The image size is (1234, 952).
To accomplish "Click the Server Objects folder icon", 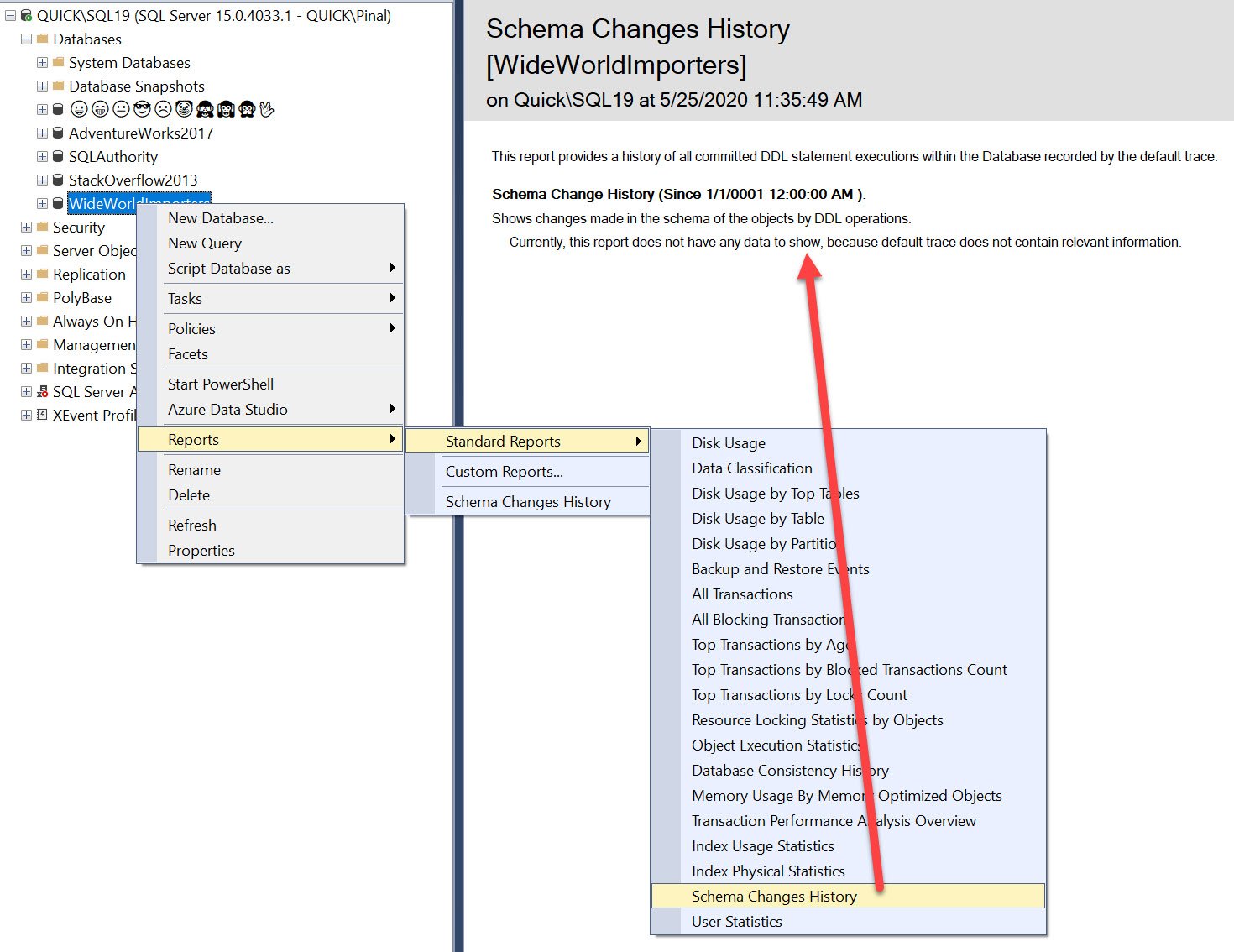I will click(43, 250).
